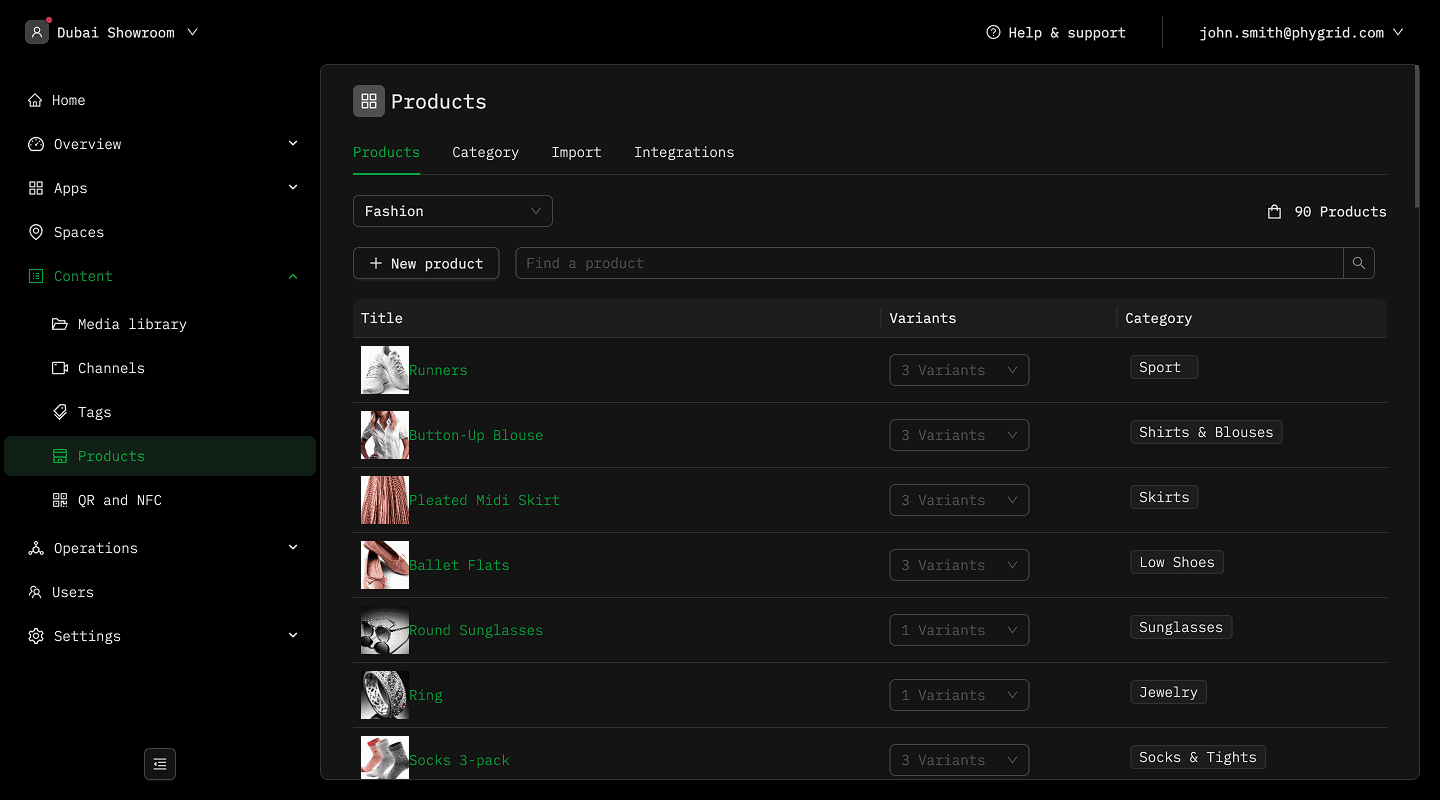Click the search magnifier icon button

coord(1358,263)
